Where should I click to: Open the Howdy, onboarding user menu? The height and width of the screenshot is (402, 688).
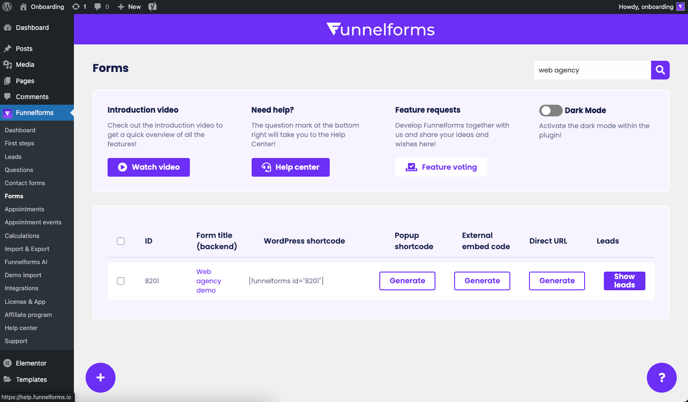click(x=645, y=7)
